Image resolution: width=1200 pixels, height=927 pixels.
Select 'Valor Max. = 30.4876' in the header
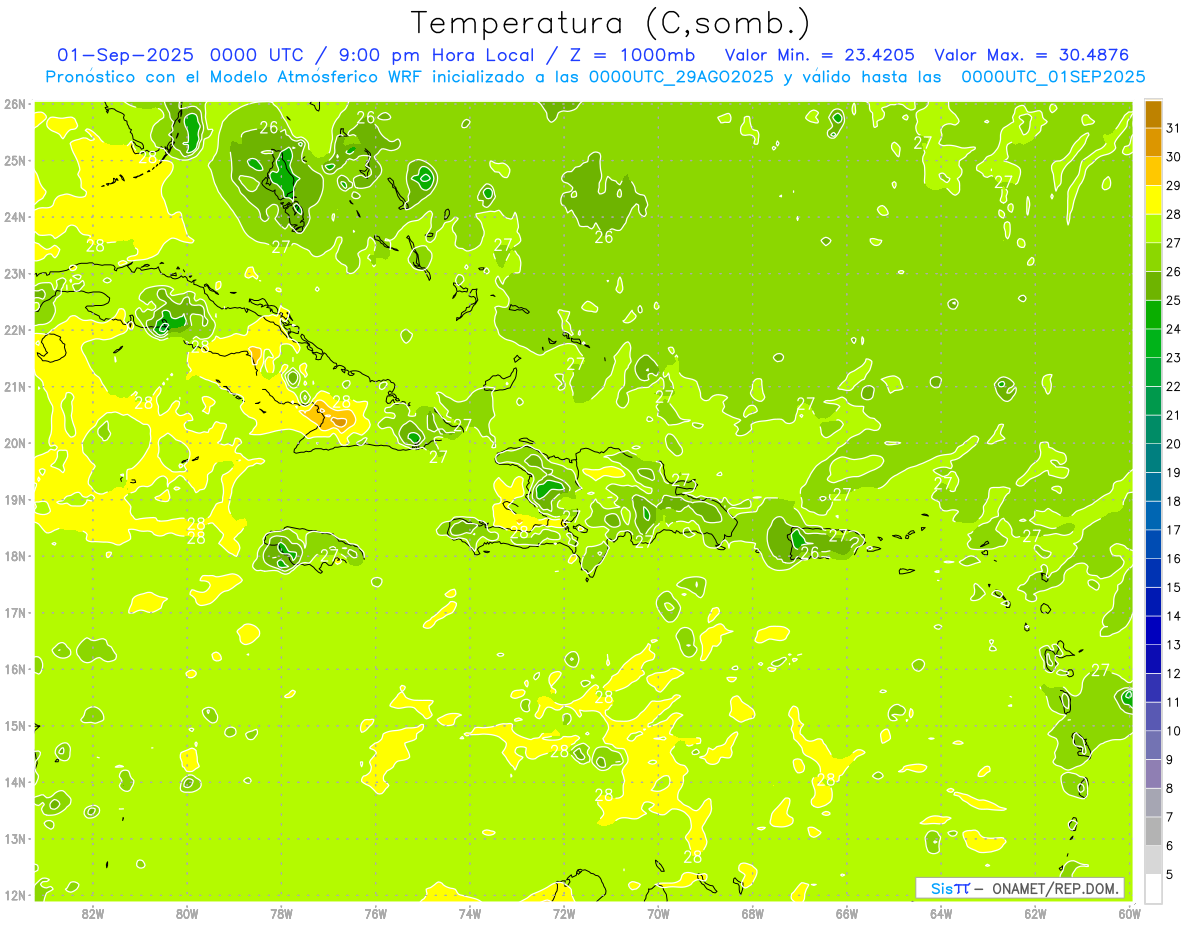pos(1032,55)
